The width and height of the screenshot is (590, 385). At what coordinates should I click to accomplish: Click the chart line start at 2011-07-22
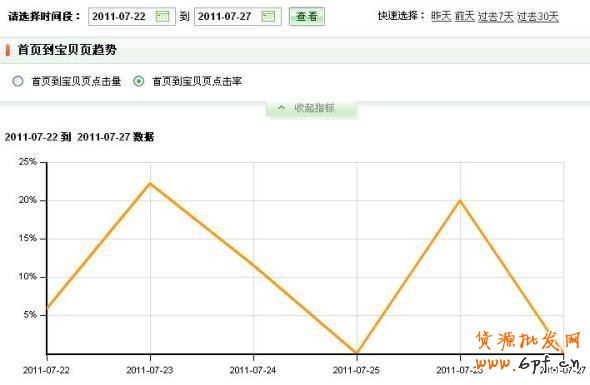(47, 307)
